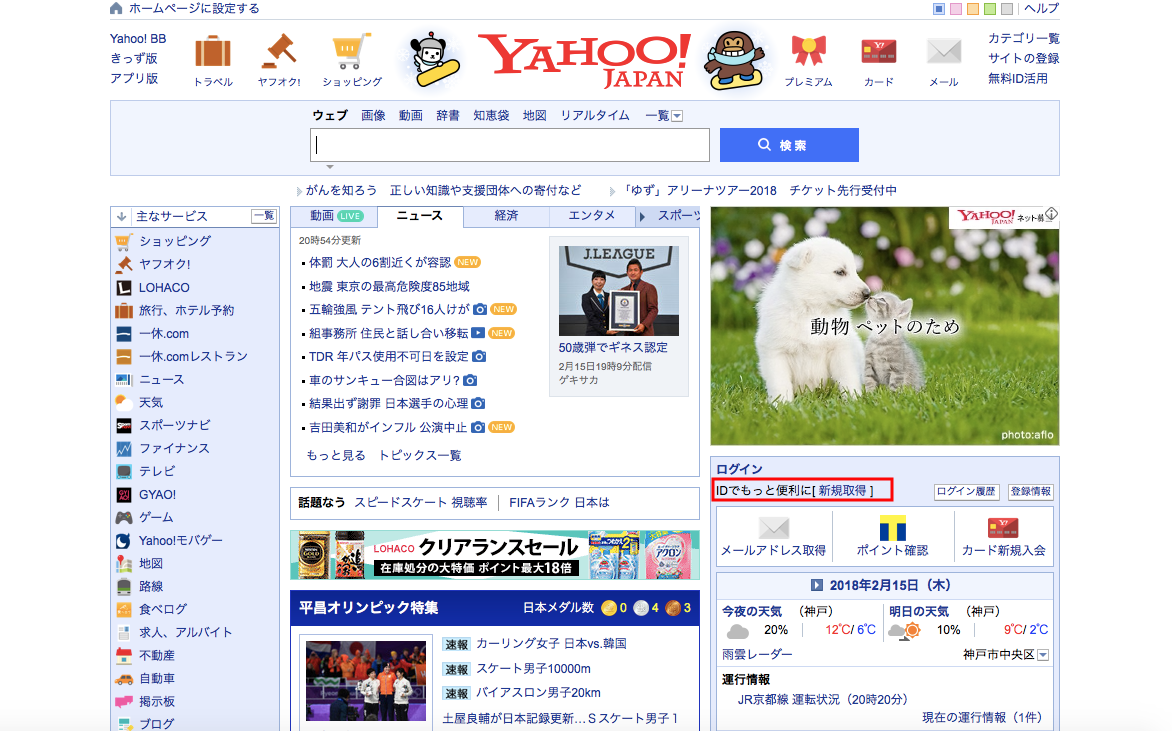The height and width of the screenshot is (731, 1172).
Task: Open the Premium (プレミアム) ribbon icon
Action: coord(808,52)
